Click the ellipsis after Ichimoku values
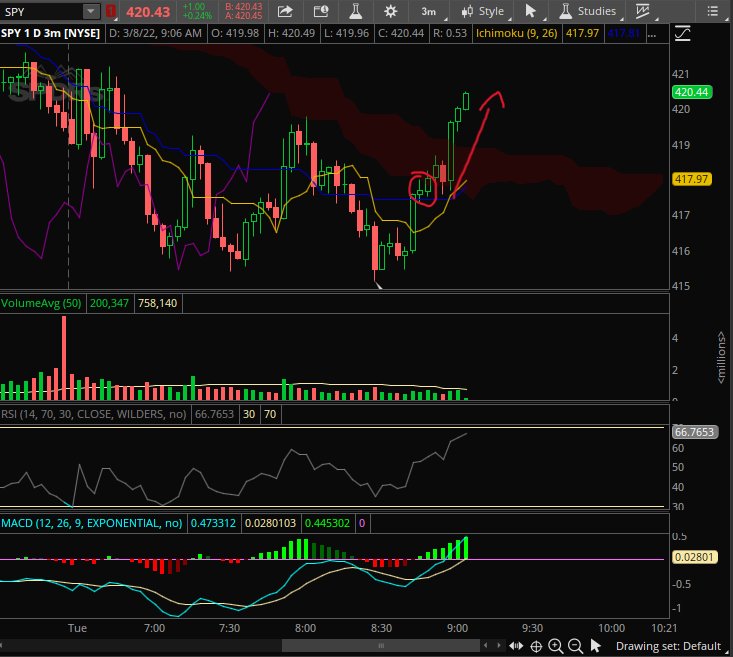733x657 pixels. pyautogui.click(x=652, y=34)
